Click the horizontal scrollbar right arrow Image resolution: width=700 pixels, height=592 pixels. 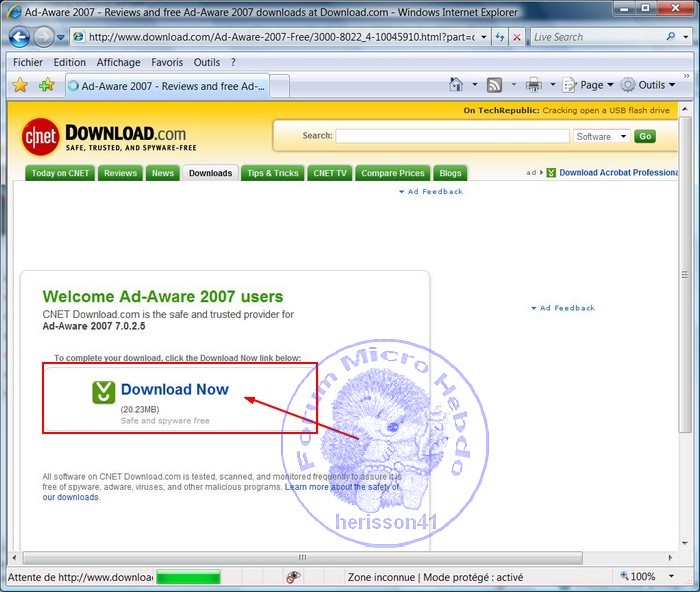pos(670,557)
